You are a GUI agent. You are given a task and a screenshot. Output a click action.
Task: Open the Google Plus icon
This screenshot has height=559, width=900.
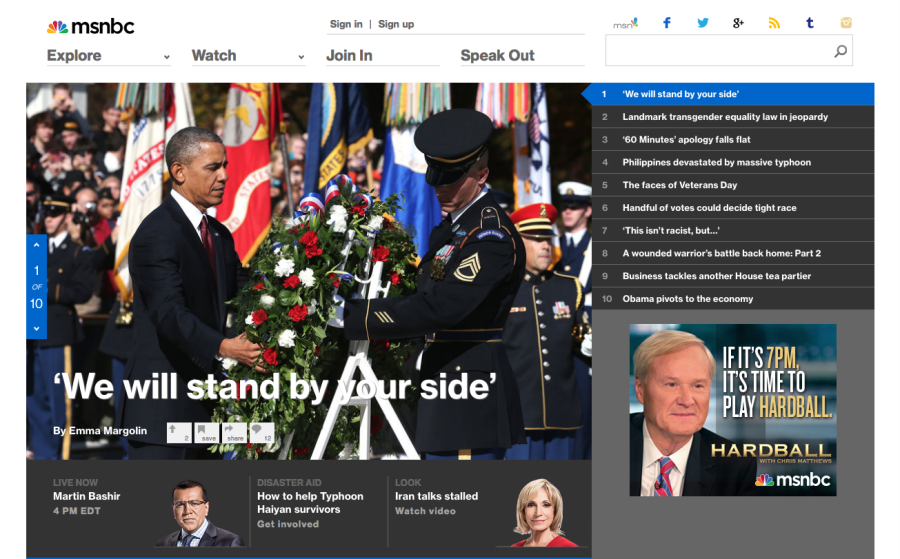tap(738, 23)
